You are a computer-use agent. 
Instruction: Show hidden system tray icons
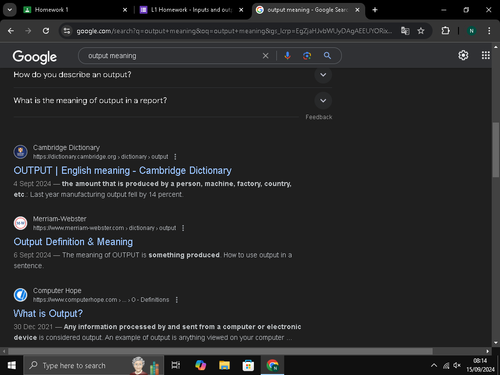(434, 366)
